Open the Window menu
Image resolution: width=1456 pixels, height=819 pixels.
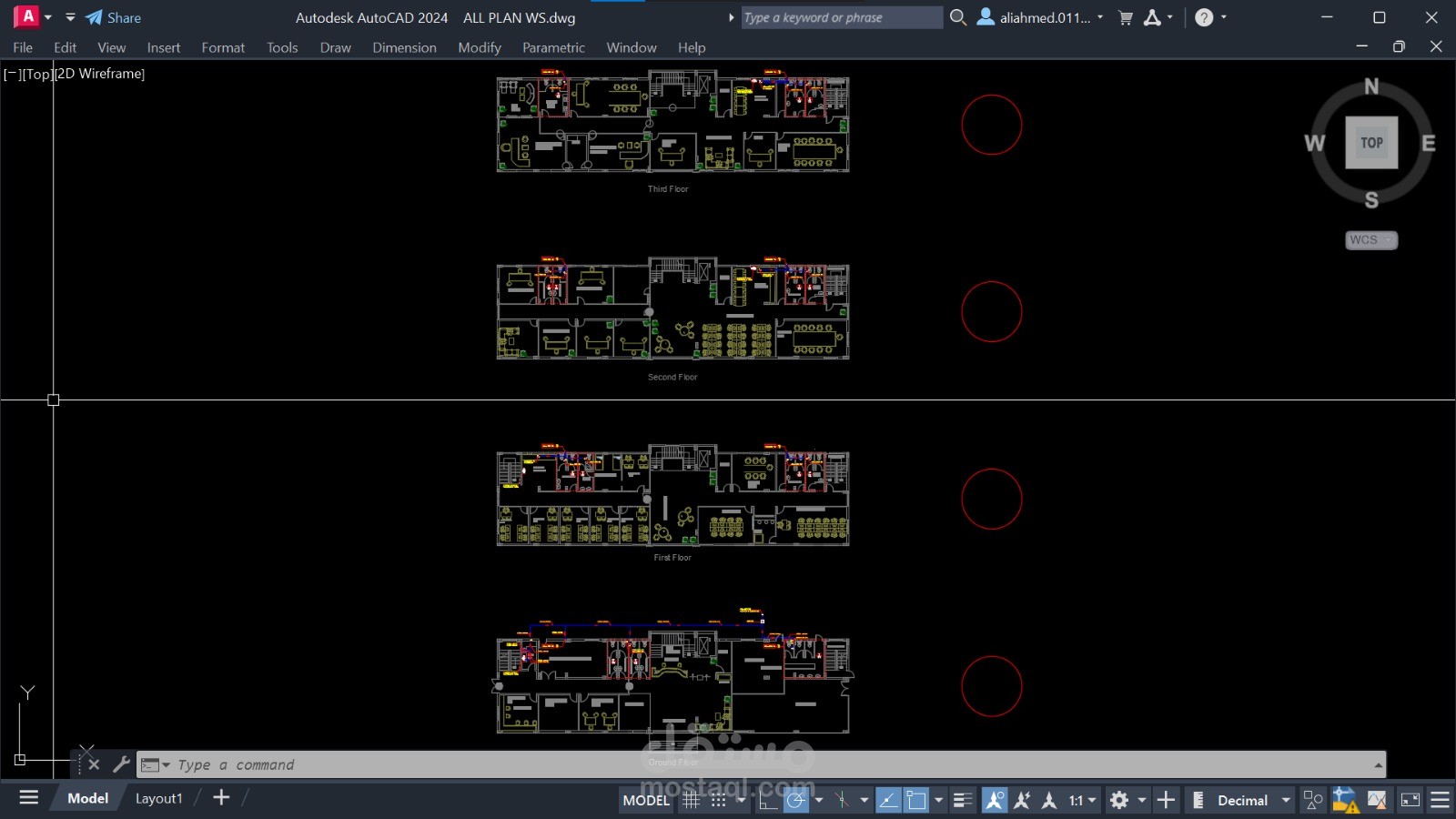pyautogui.click(x=632, y=47)
